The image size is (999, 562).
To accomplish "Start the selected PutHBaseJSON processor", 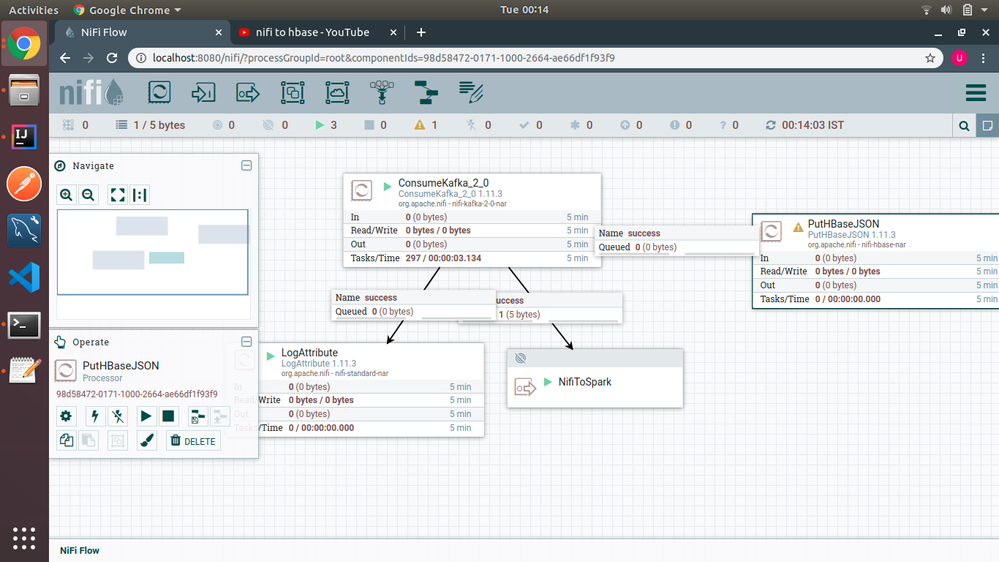I will click(x=146, y=416).
